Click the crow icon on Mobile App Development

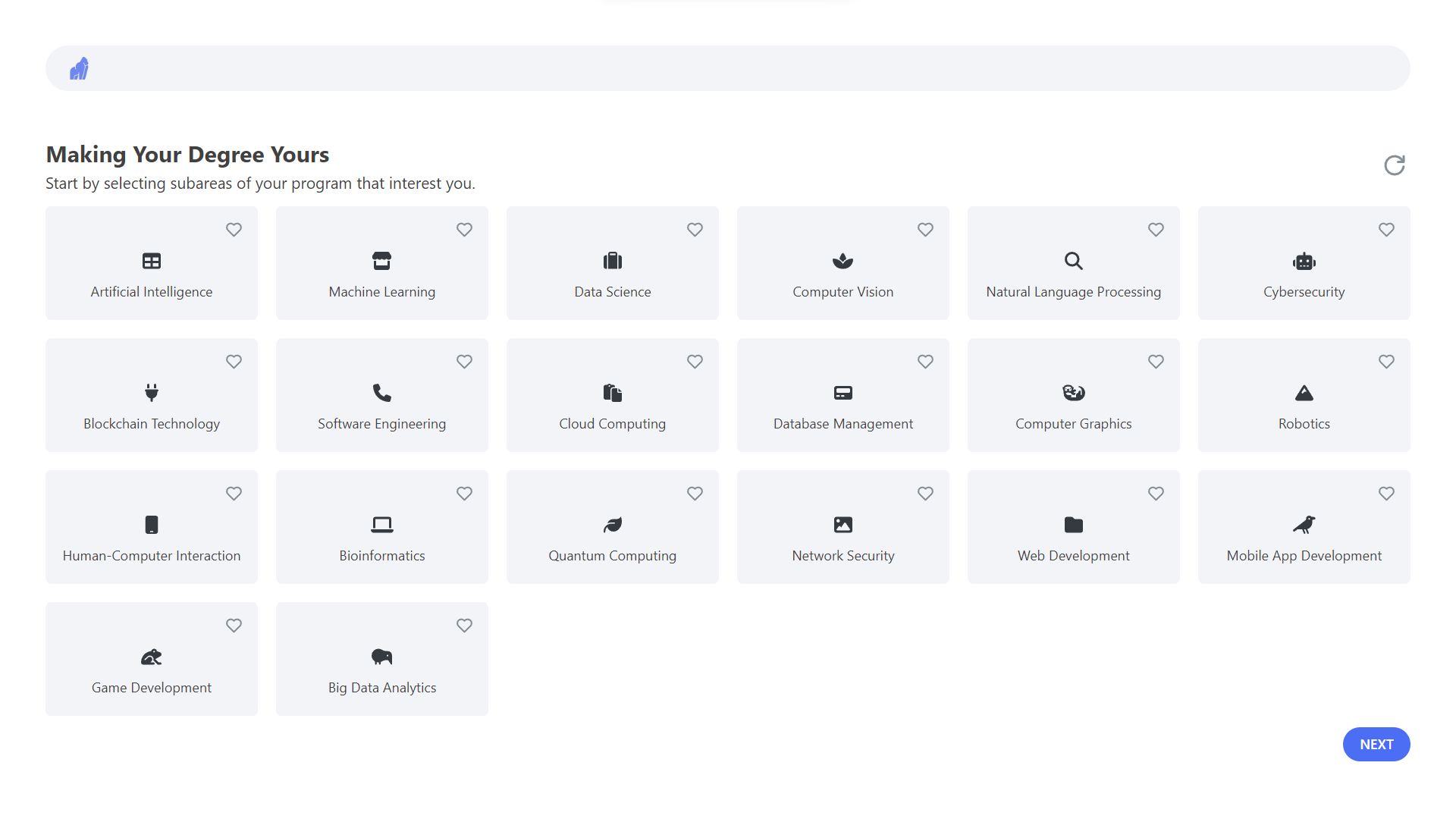1304,525
